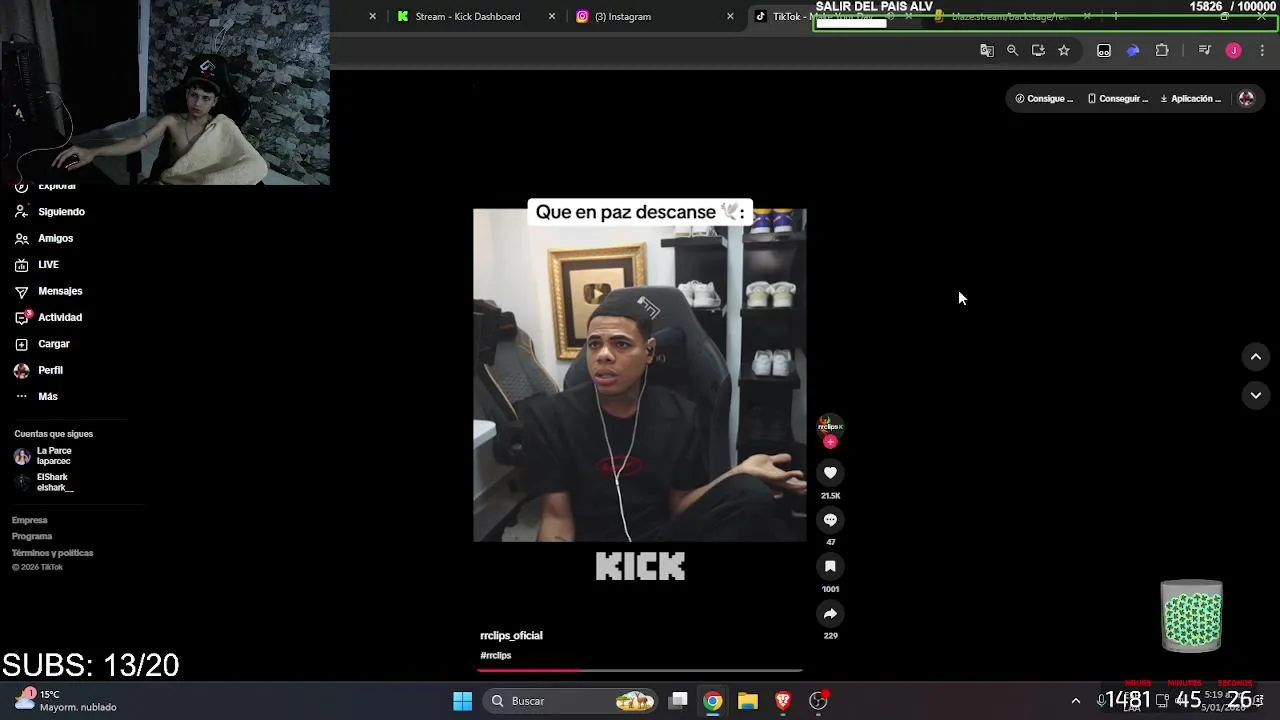This screenshot has height=720, width=1280.
Task: Click the Aplicación download button
Action: 1191,99
